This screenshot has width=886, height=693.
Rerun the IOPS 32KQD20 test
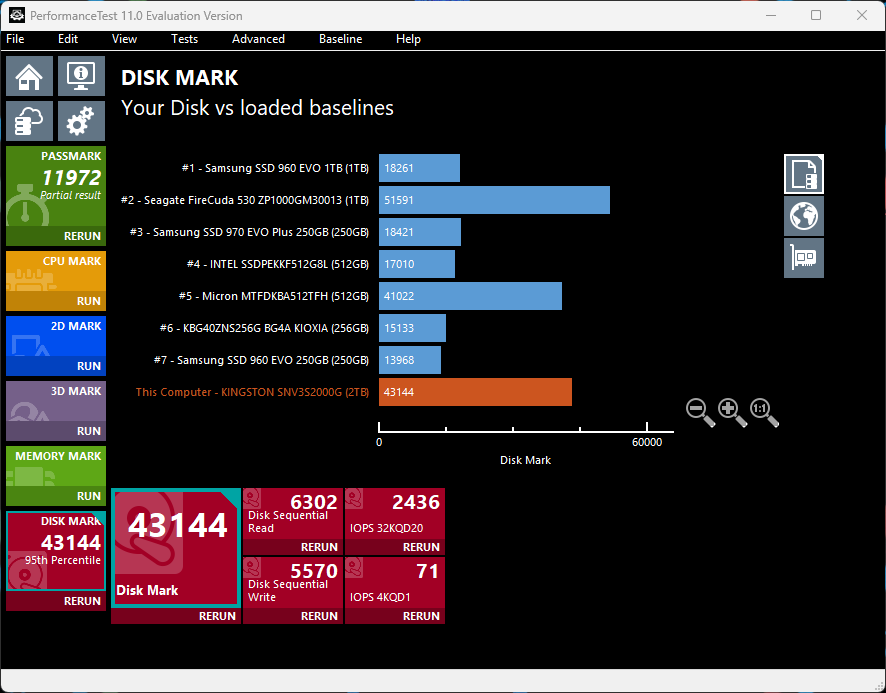click(395, 547)
